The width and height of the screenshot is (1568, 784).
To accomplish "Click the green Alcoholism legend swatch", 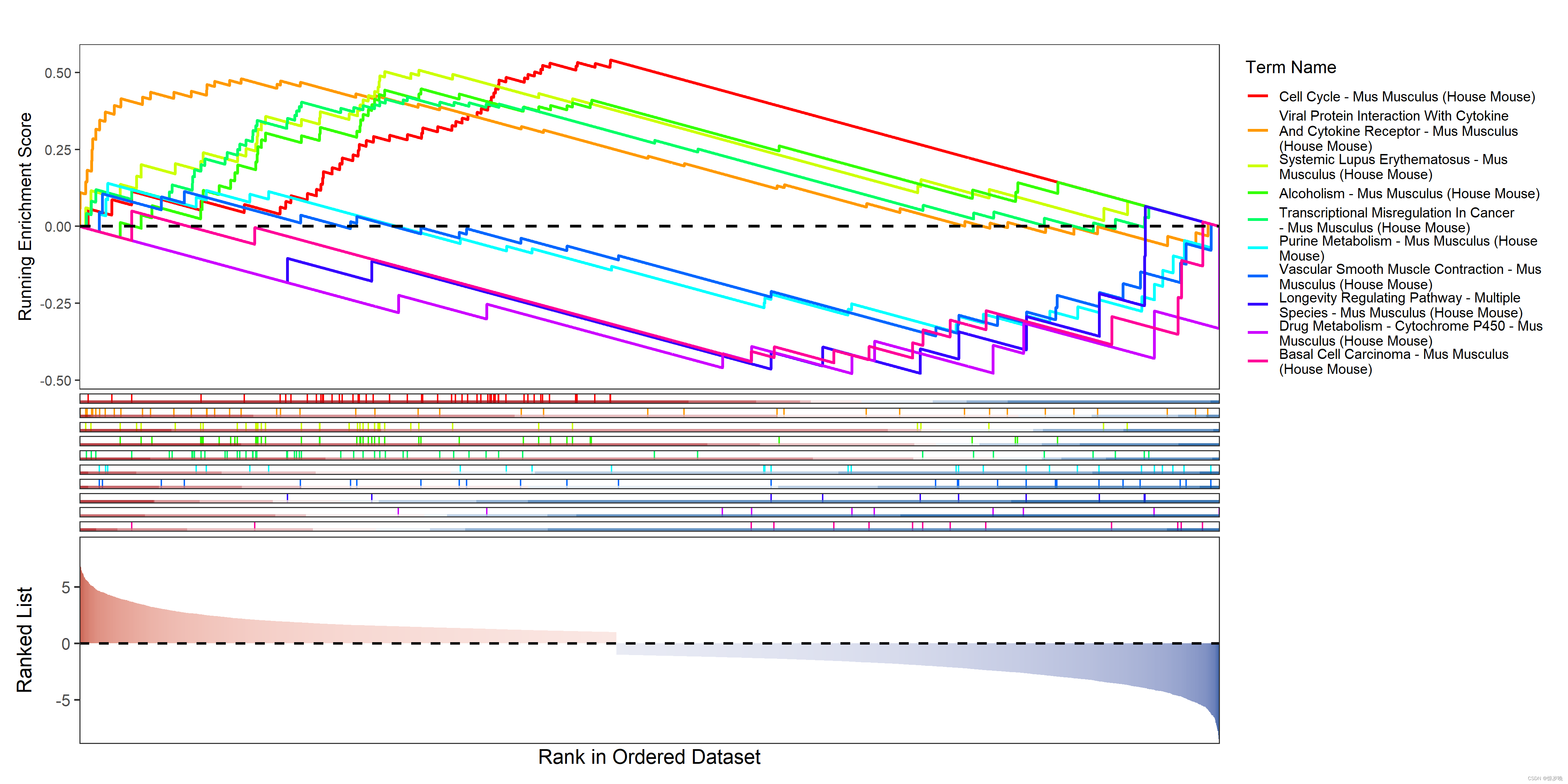I will 1258,194.
